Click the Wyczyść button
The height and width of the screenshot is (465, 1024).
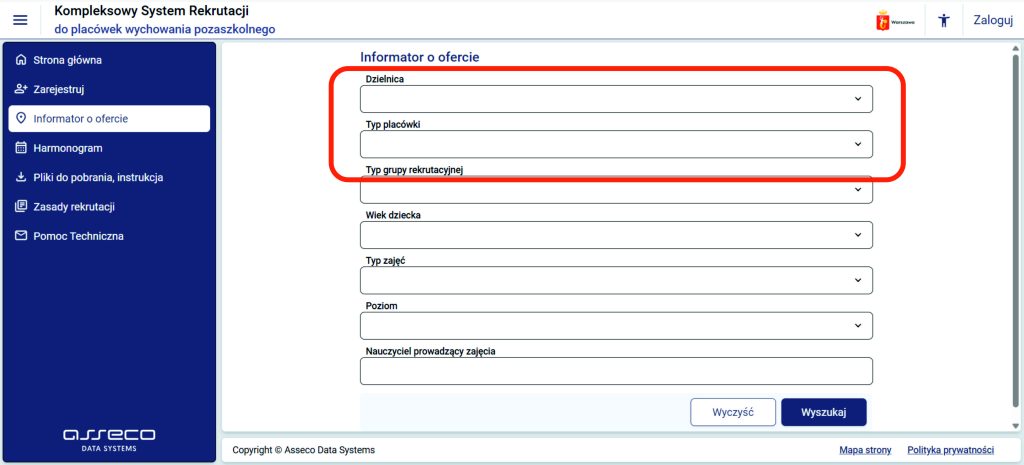click(733, 412)
